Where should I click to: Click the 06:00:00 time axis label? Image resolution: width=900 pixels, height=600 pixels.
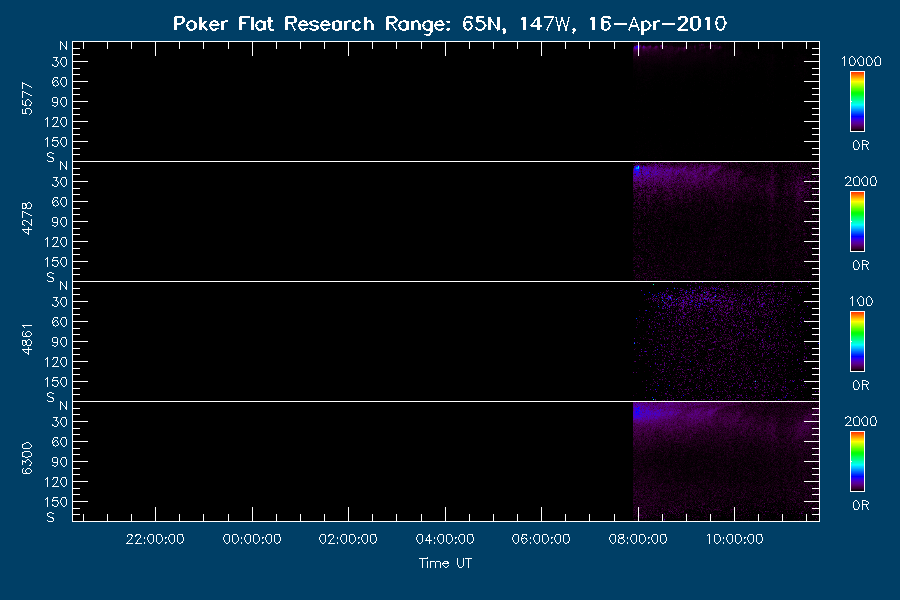pos(541,539)
